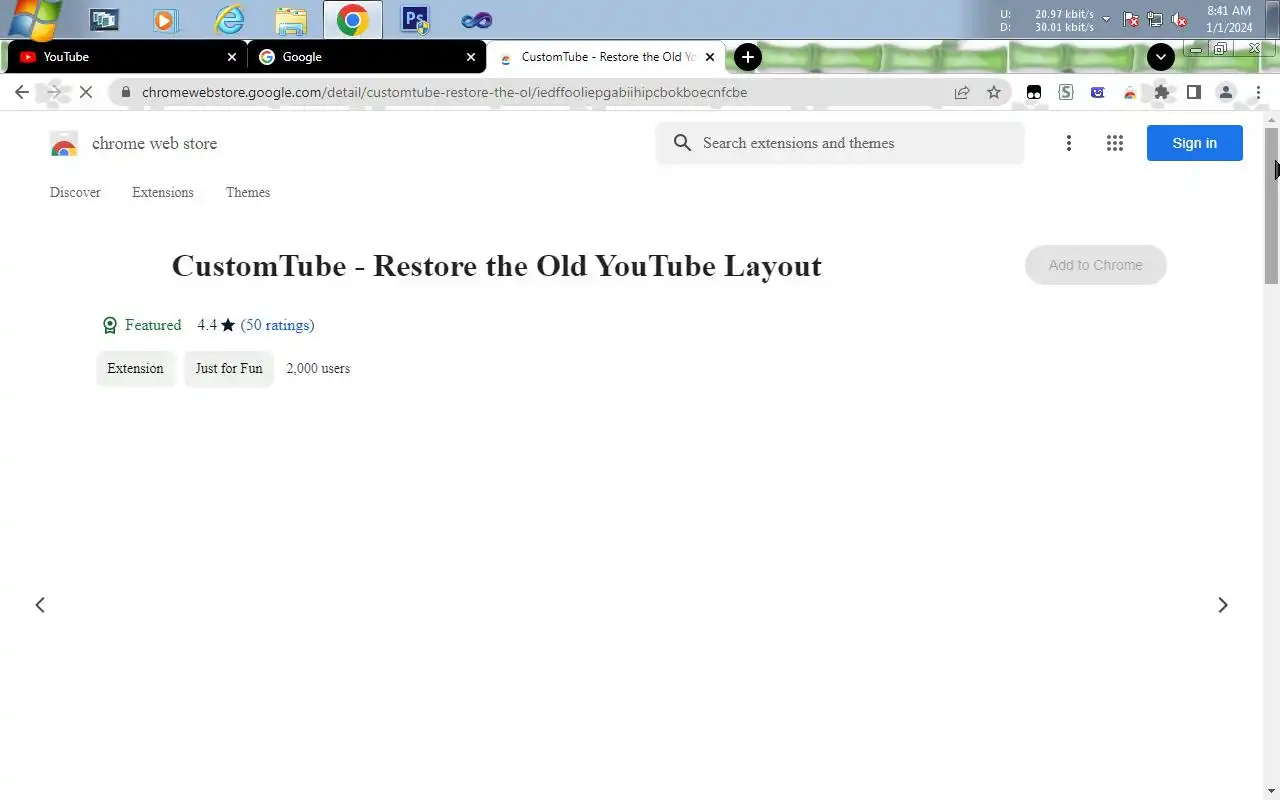
Task: Open the black glasses extension icon
Action: pyautogui.click(x=1034, y=92)
